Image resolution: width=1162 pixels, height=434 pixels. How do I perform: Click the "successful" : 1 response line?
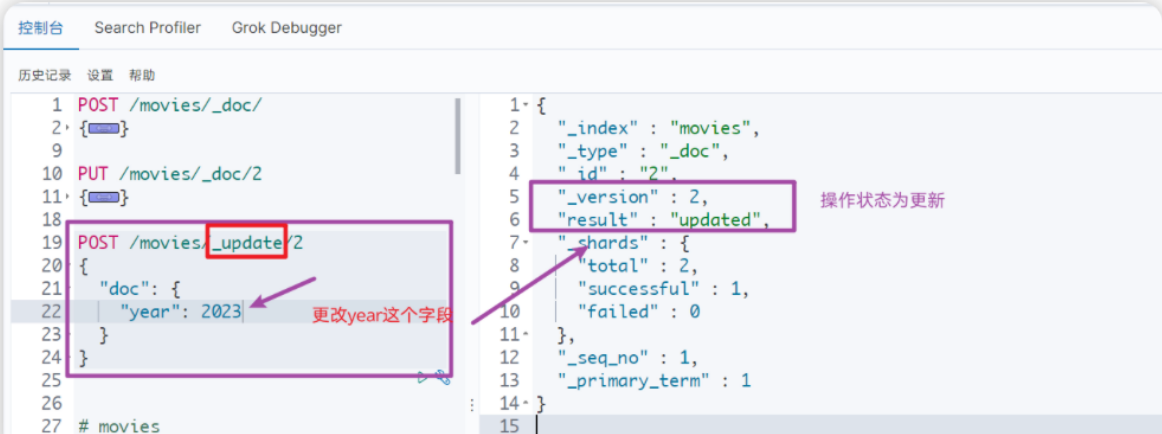(664, 289)
